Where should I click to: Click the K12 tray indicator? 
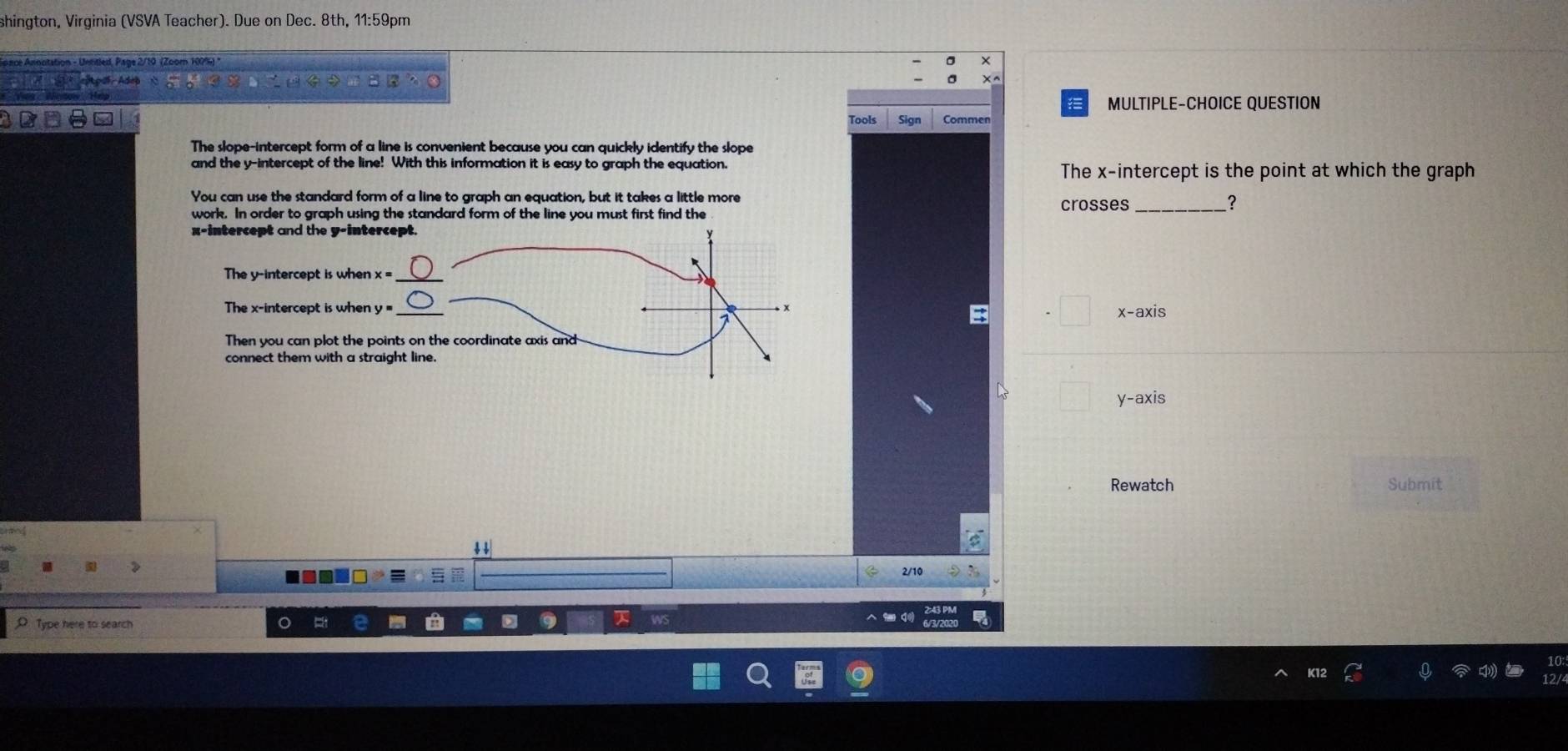[1316, 673]
